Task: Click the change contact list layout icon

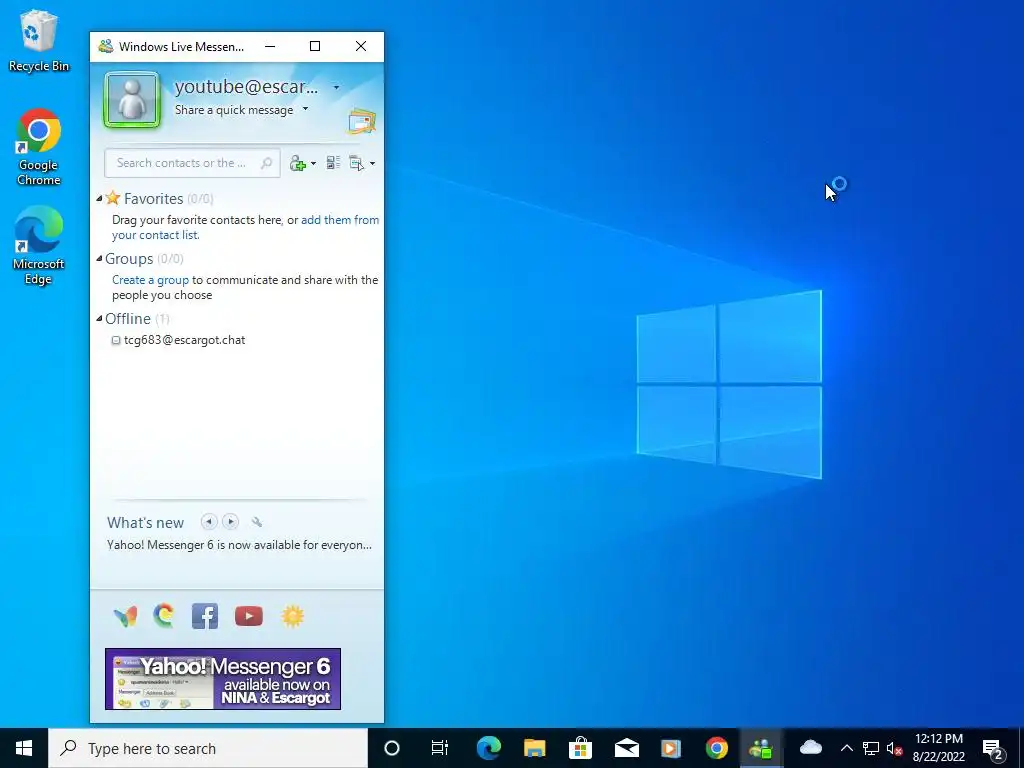Action: pos(333,163)
